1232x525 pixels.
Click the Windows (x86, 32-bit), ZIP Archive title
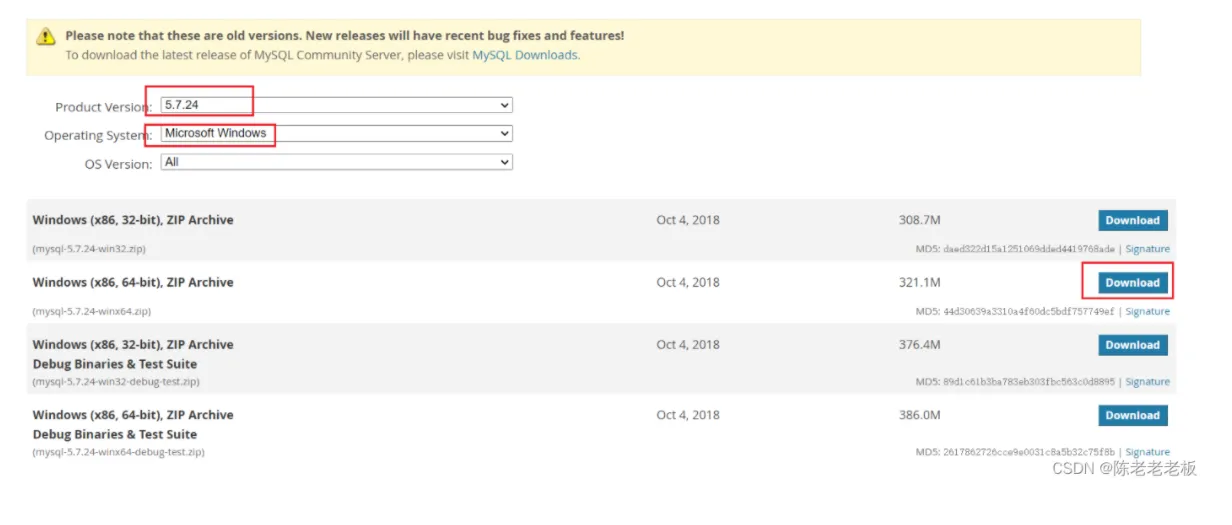133,220
